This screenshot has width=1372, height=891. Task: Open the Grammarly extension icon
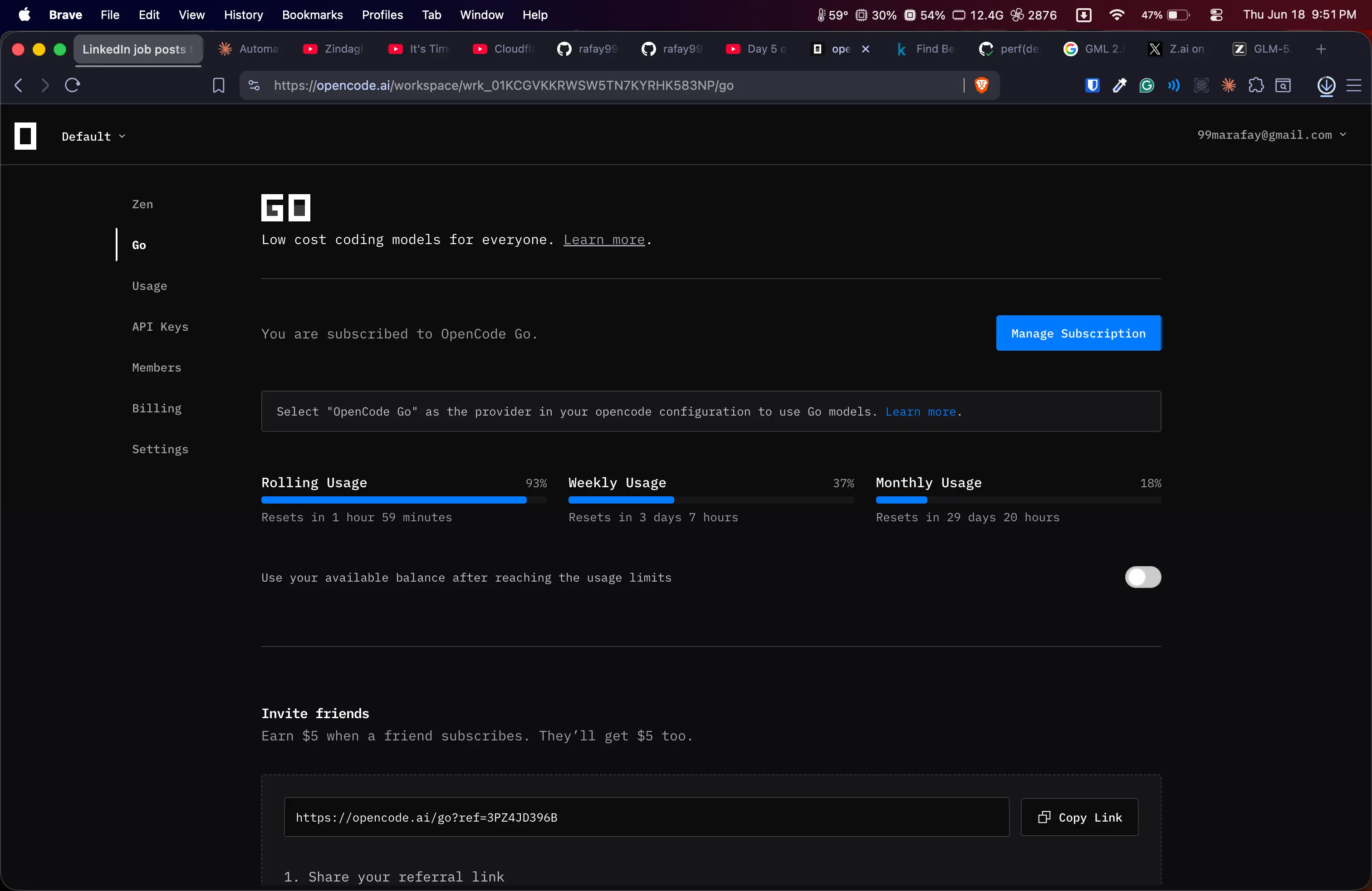(x=1147, y=85)
